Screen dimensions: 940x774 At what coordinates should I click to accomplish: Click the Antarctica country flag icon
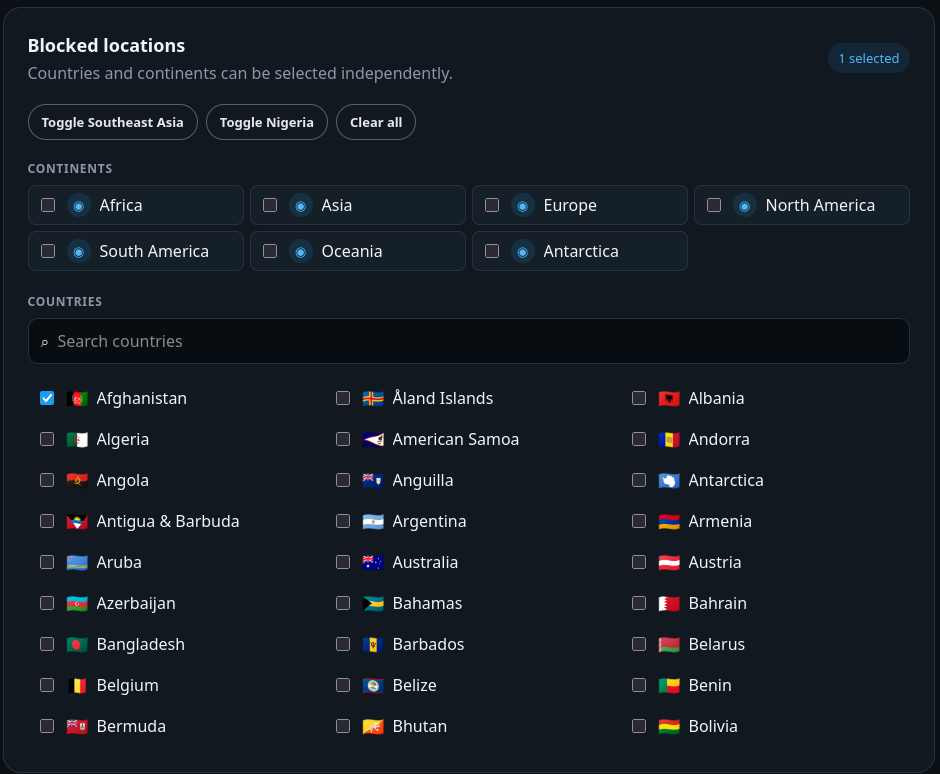[x=669, y=480]
